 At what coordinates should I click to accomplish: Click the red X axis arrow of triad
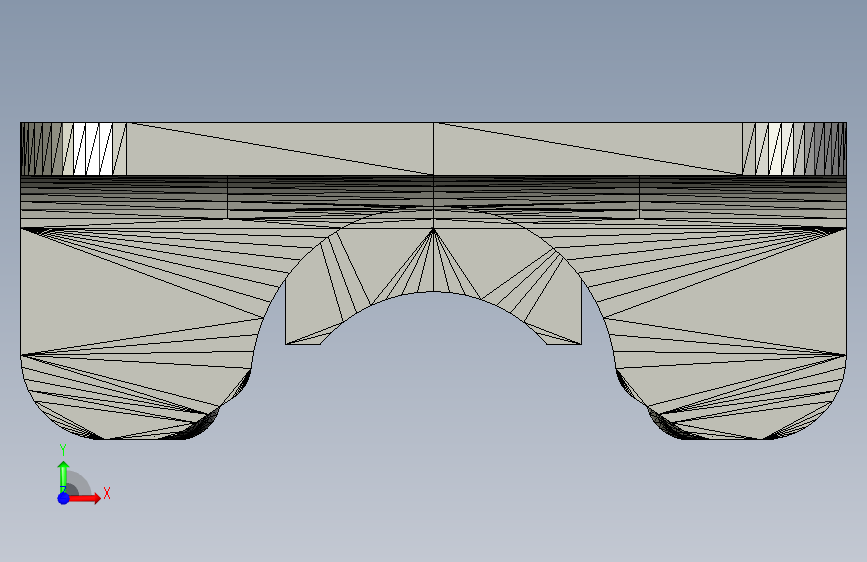84,498
